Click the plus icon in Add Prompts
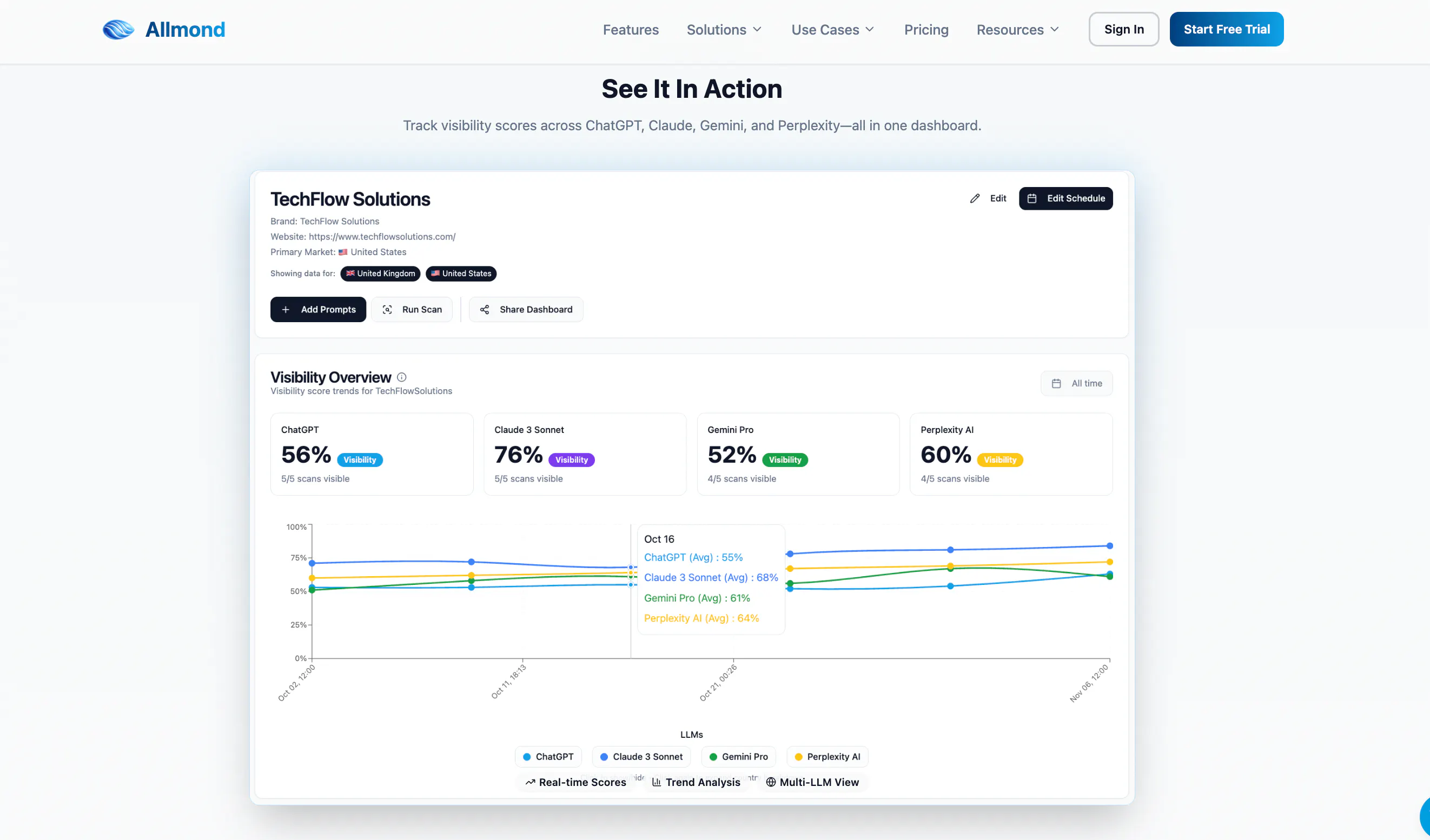 click(x=286, y=310)
